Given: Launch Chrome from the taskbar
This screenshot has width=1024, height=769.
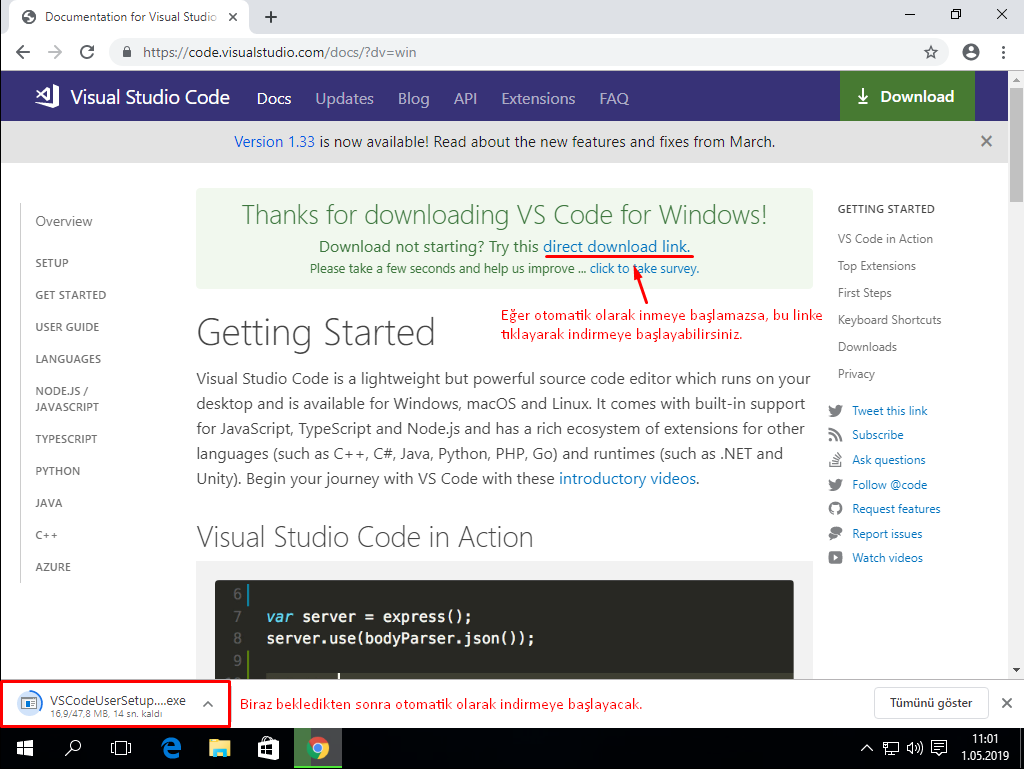Looking at the screenshot, I should [317, 747].
